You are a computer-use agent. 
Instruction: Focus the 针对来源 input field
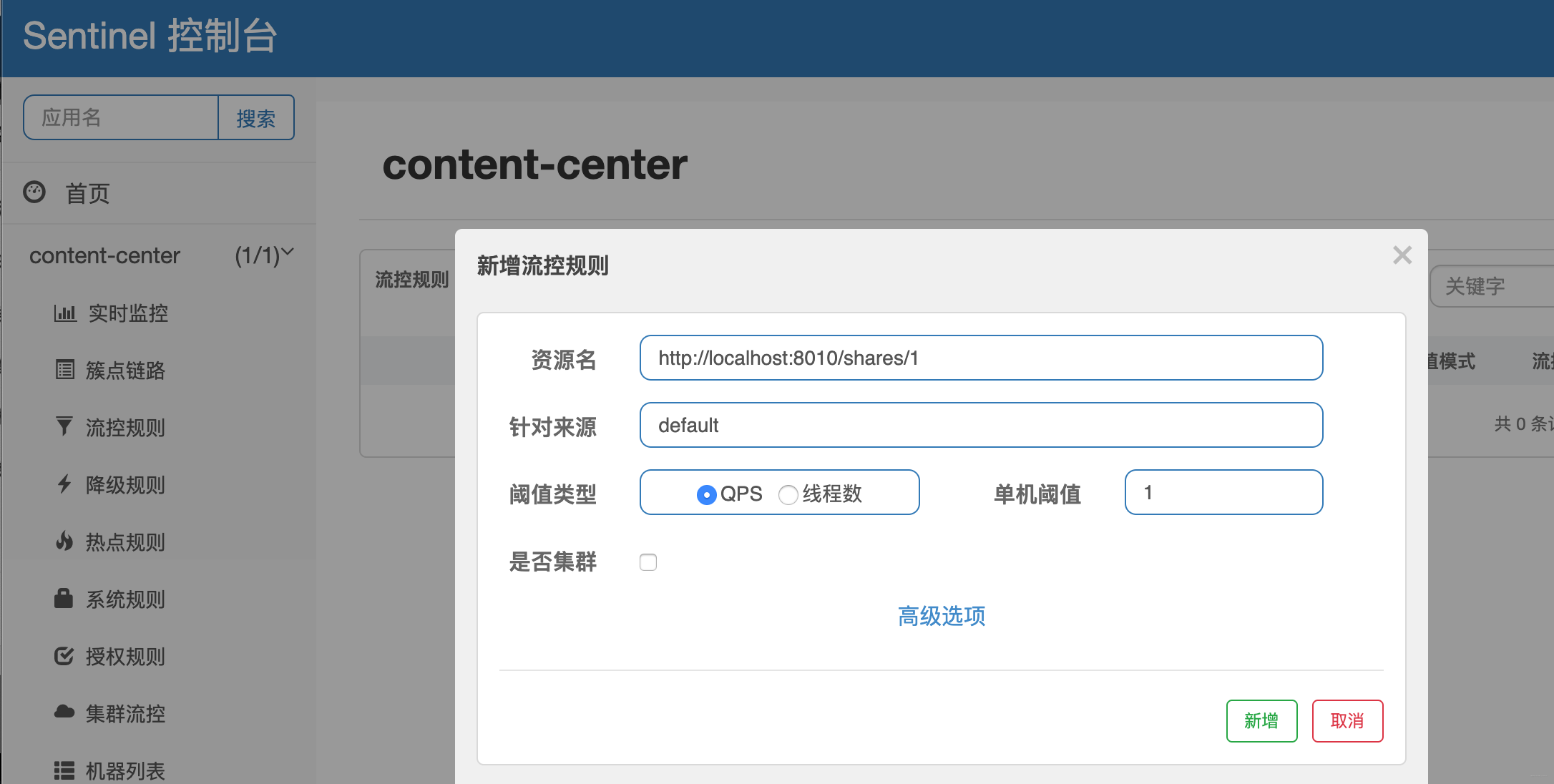click(x=981, y=425)
